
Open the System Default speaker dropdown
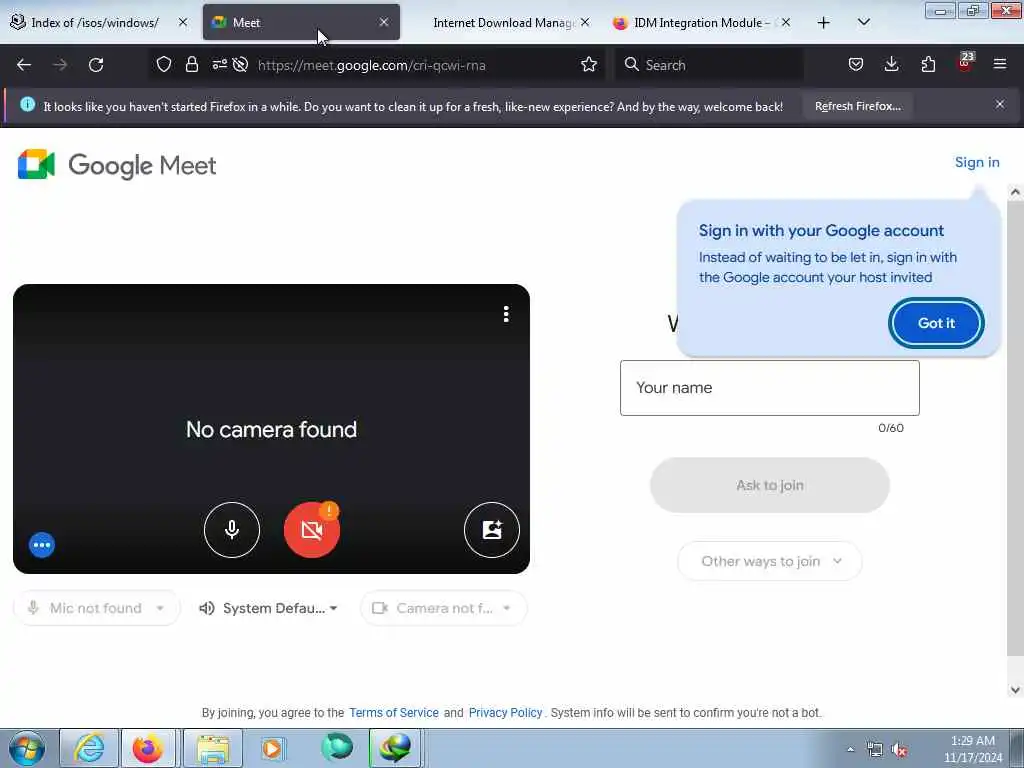268,608
